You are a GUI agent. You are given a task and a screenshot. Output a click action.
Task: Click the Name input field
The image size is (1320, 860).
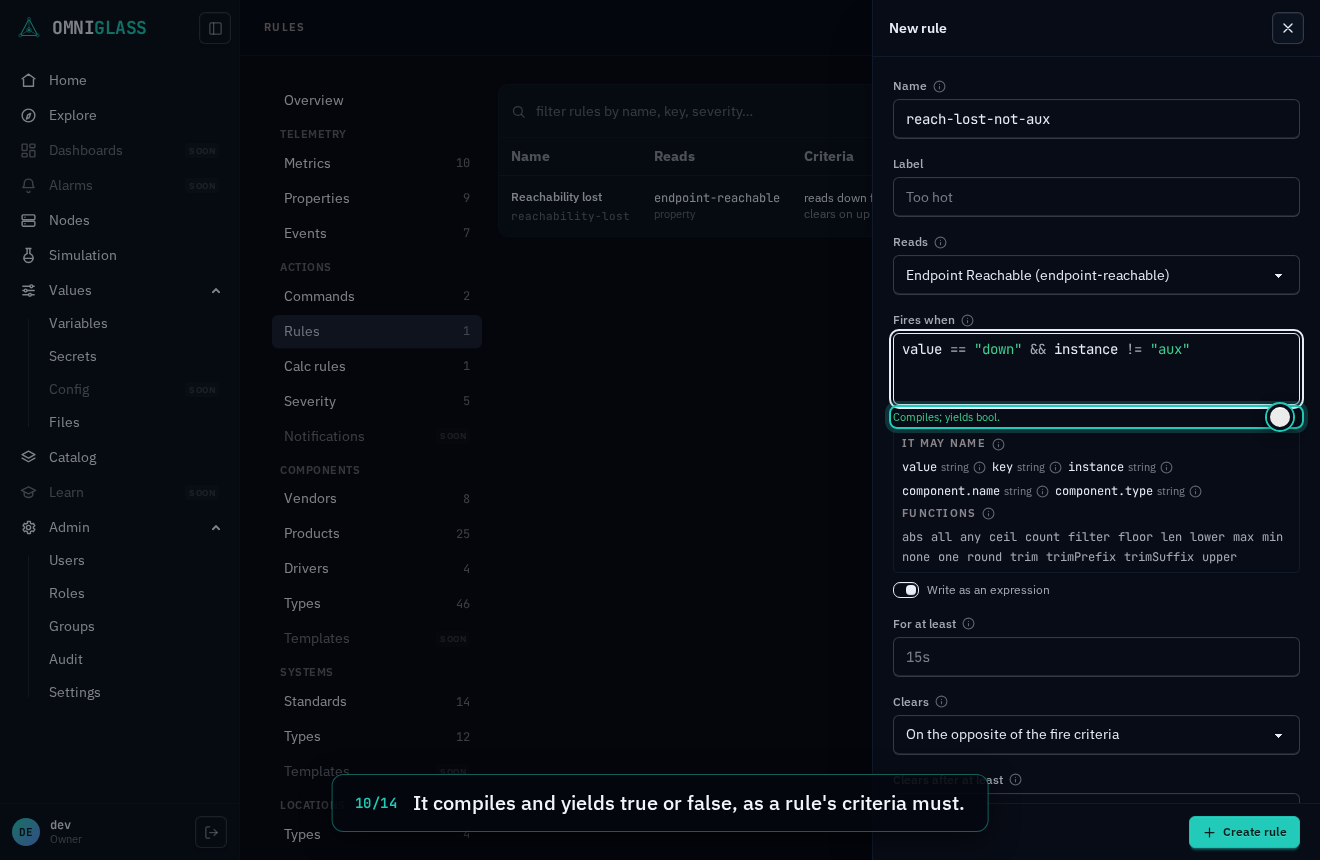pyautogui.click(x=1096, y=119)
